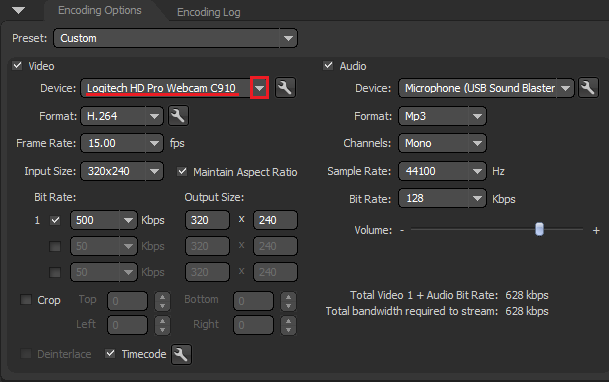Click the crop Top value field
609x382 pixels.
click(128, 301)
